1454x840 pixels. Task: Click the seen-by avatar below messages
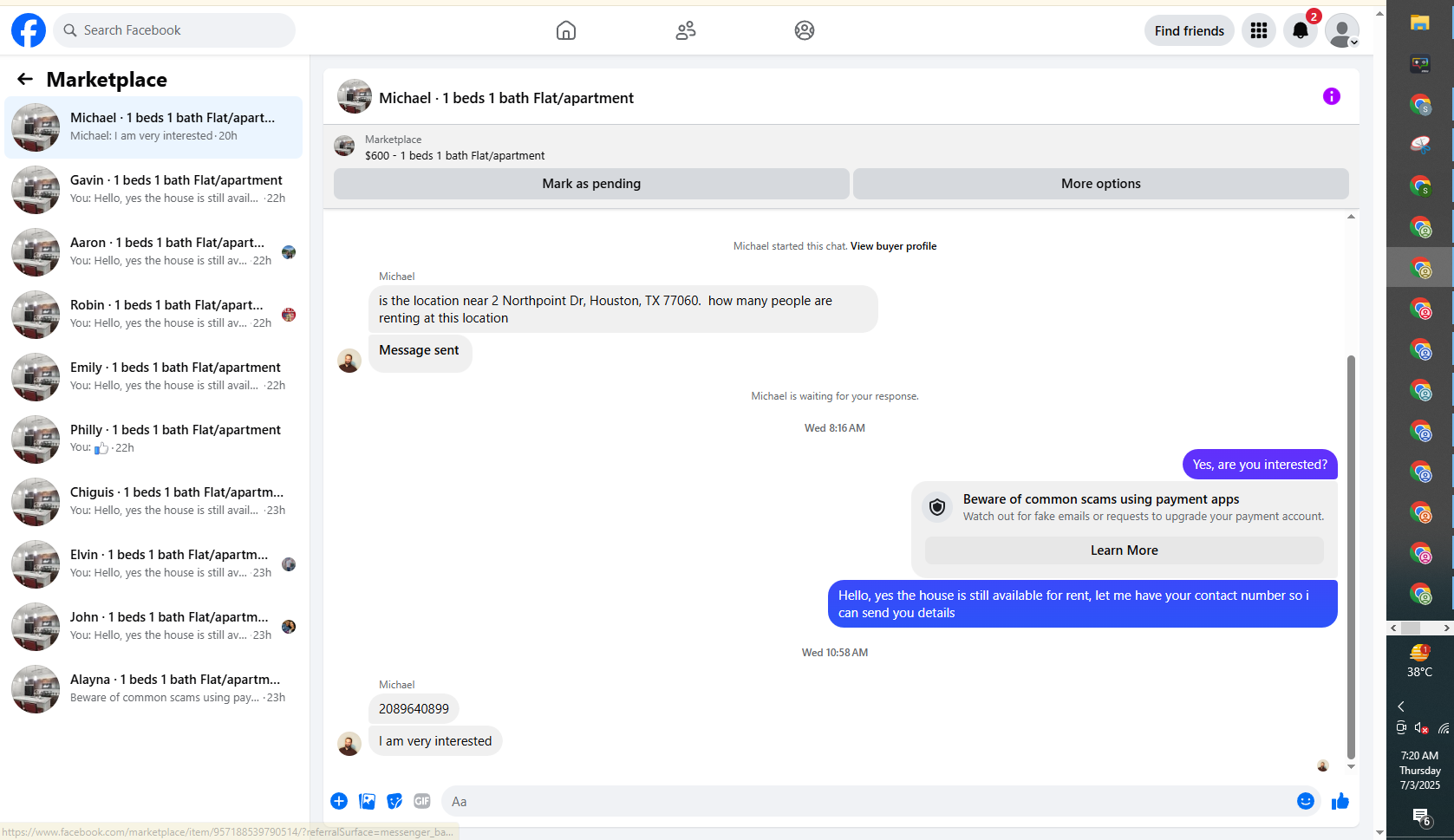1323,766
